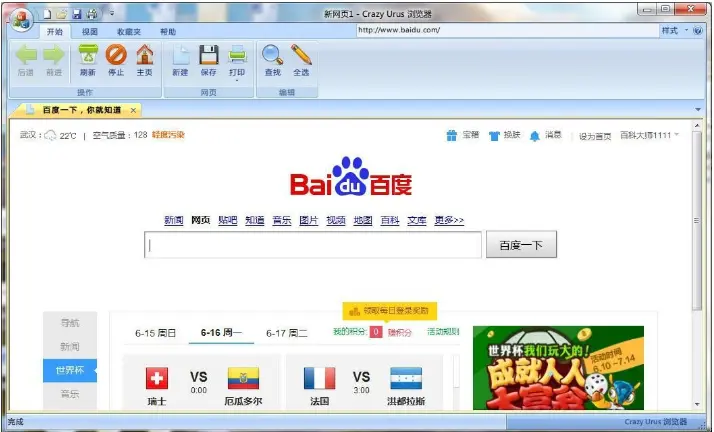The image size is (714, 432).
Task: Open the 图片 link
Action: [x=309, y=220]
